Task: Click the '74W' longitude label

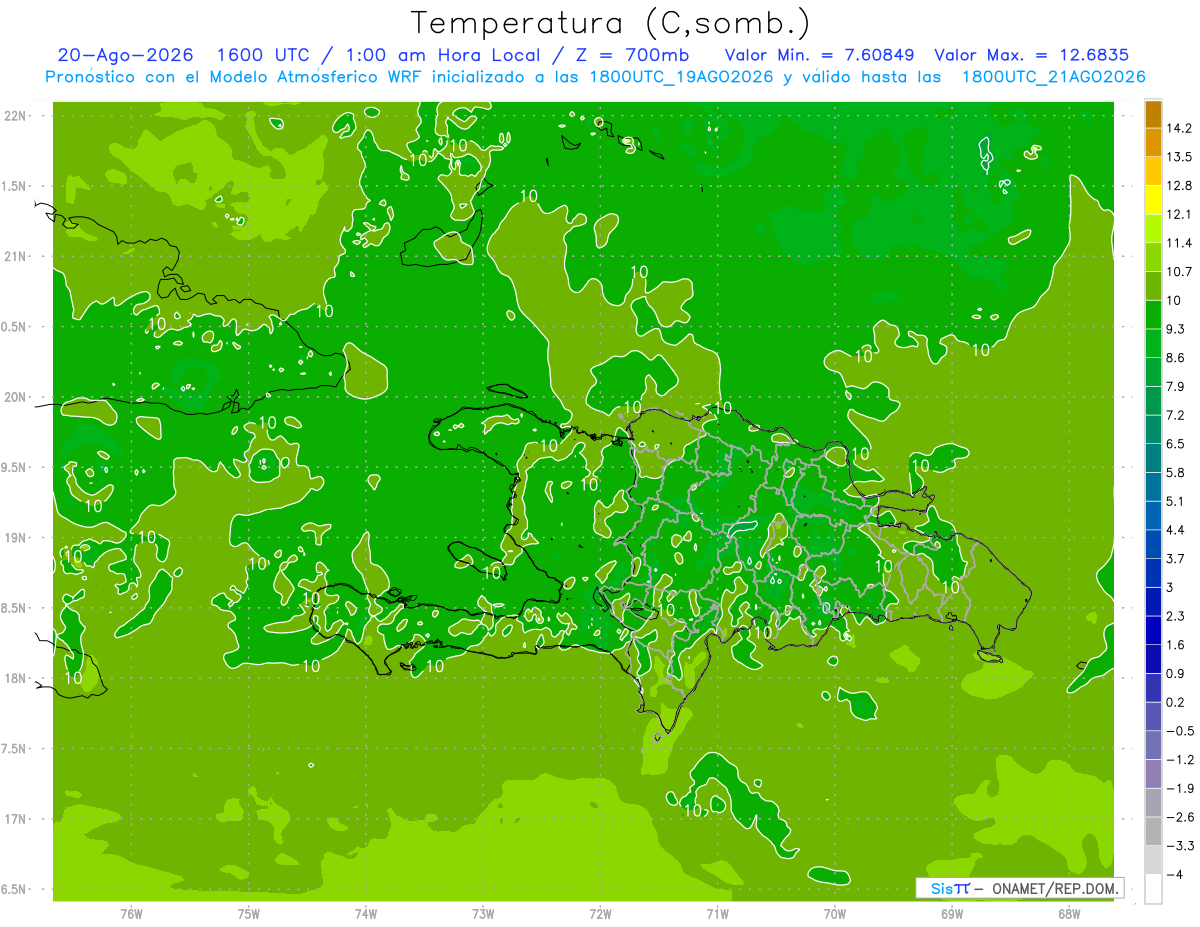Action: (366, 914)
